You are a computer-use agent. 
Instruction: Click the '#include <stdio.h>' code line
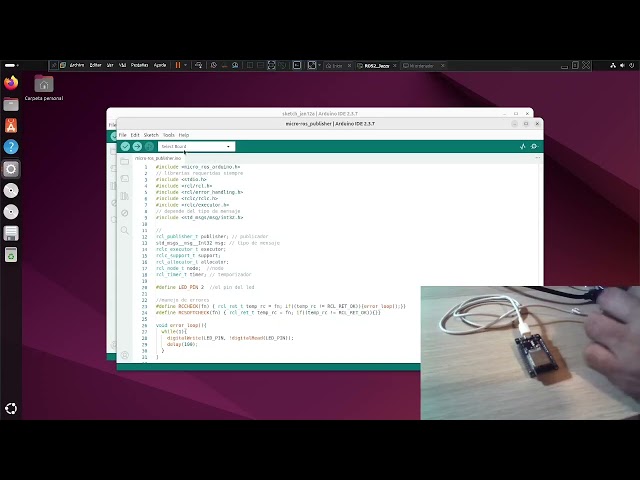tap(181, 179)
